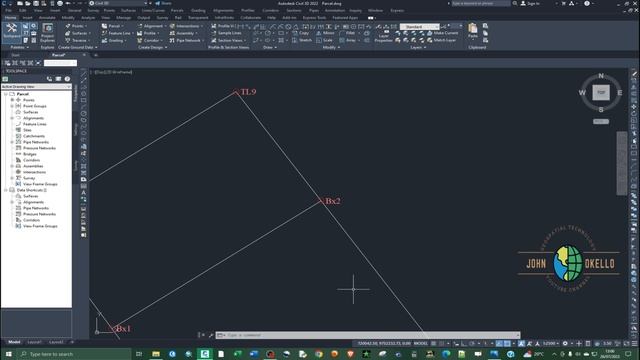The width and height of the screenshot is (640, 360).
Task: Expand the Points node in Toolspace
Action: coord(12,100)
